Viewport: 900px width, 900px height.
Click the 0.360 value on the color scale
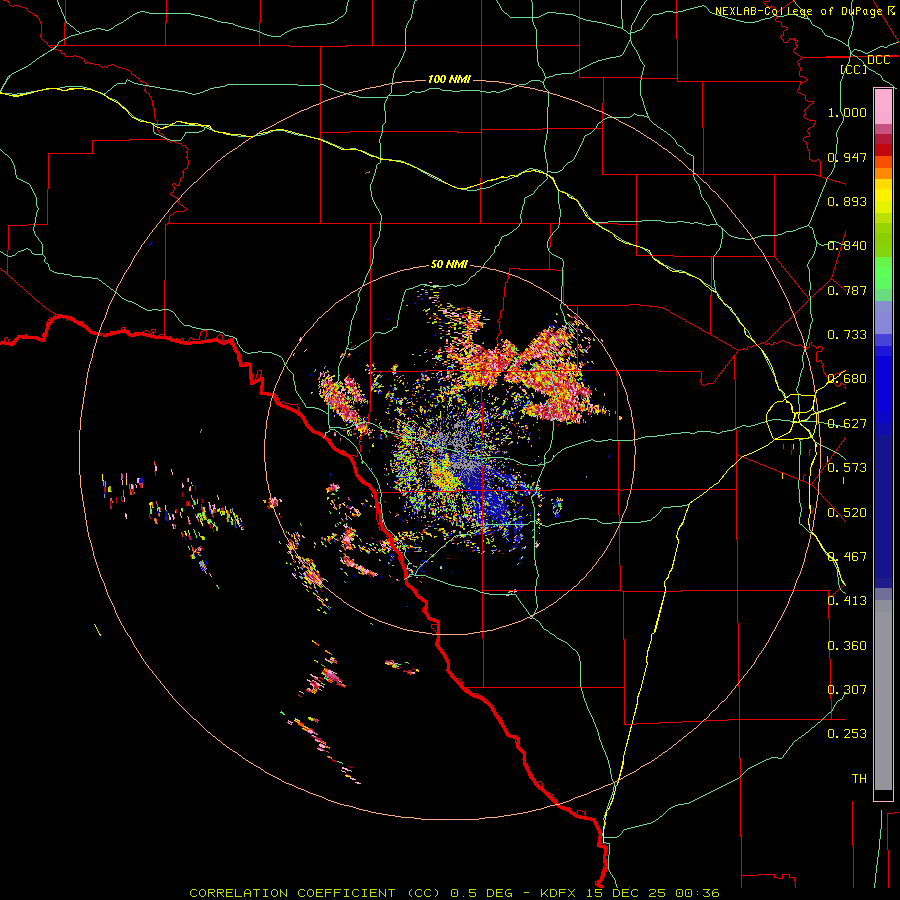847,646
